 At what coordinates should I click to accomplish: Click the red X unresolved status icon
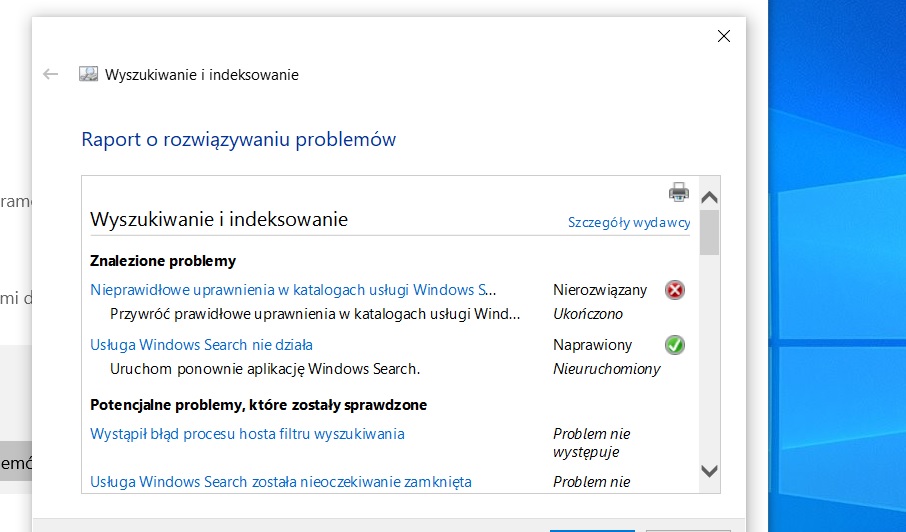674,290
